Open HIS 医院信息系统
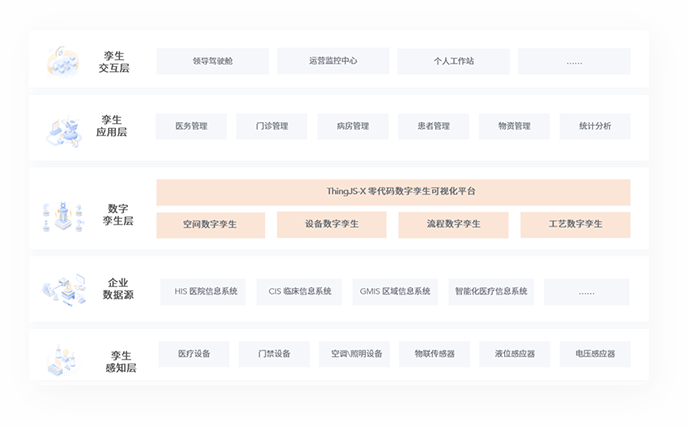688x428 pixels. point(206,291)
